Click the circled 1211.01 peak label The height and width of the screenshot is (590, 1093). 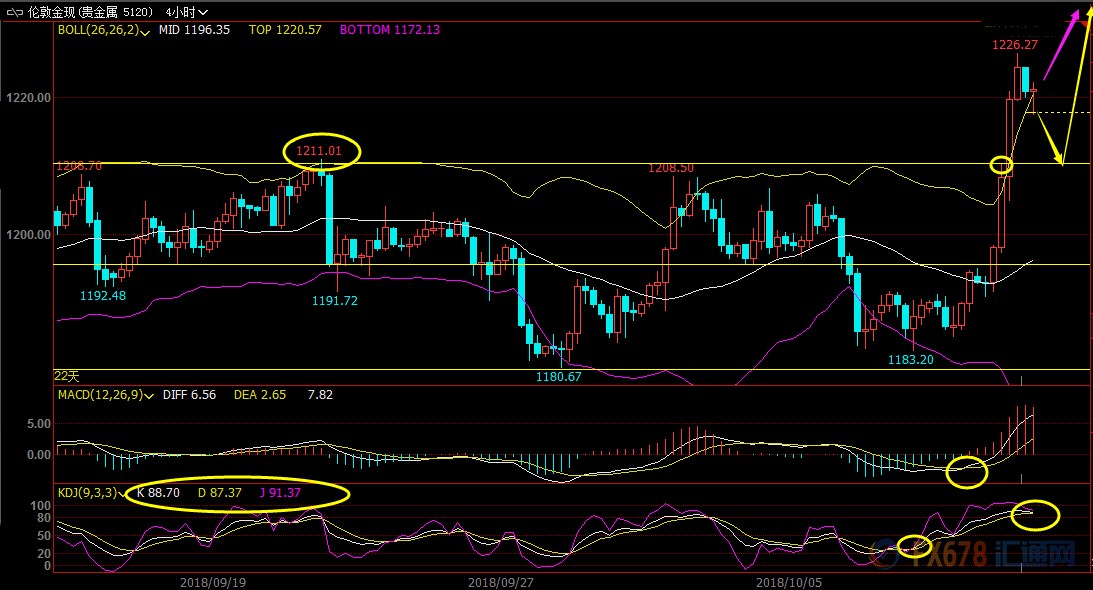pyautogui.click(x=322, y=151)
